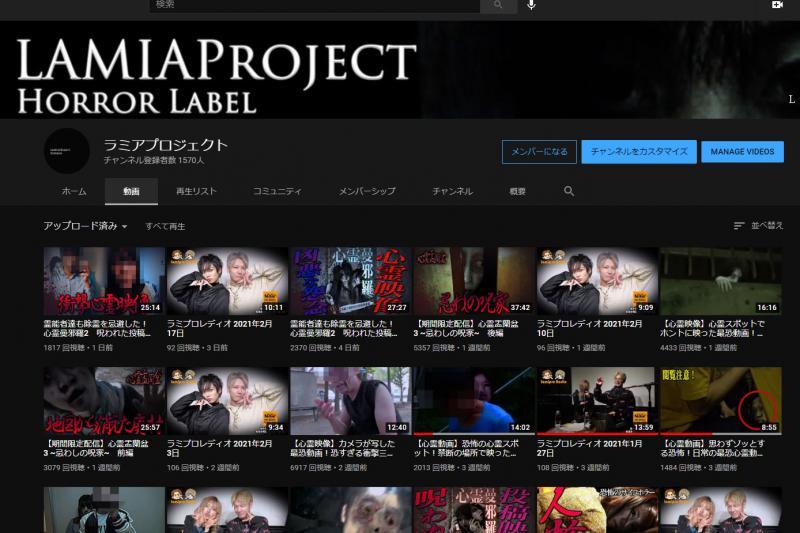Click title ラミプロレディオ 2021年2月3日
This screenshot has width=800, height=533.
point(220,448)
